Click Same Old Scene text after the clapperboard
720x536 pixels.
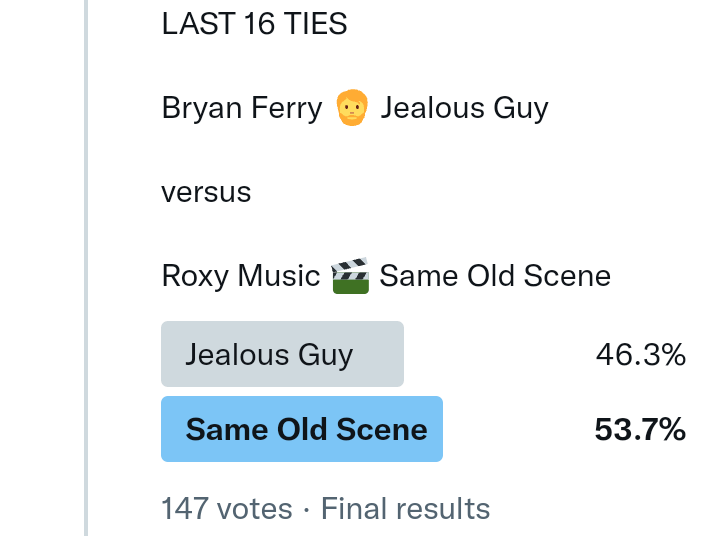[495, 275]
